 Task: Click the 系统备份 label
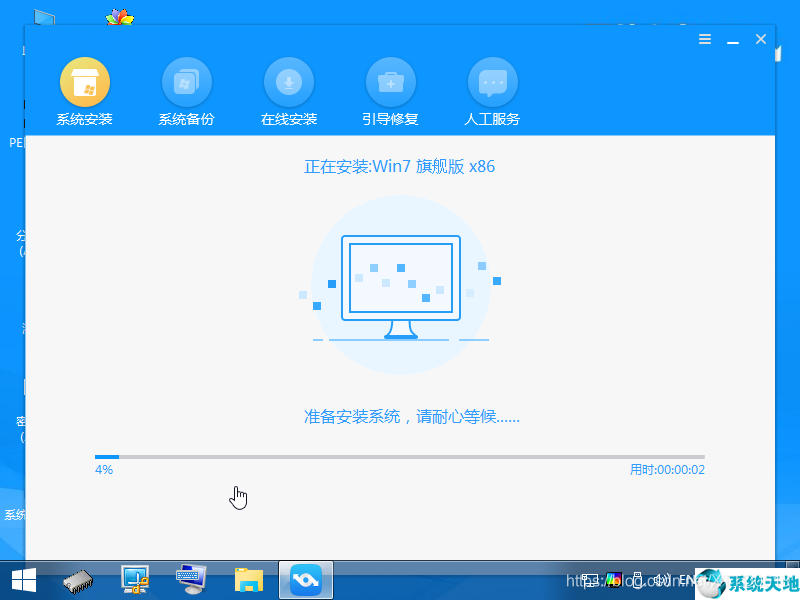point(187,119)
